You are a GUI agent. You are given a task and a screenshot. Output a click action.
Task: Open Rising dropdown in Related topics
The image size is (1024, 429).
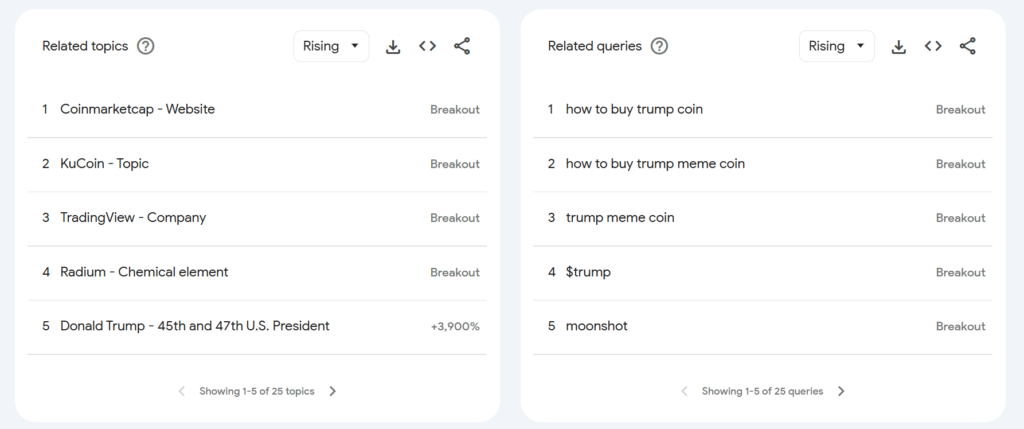point(331,46)
